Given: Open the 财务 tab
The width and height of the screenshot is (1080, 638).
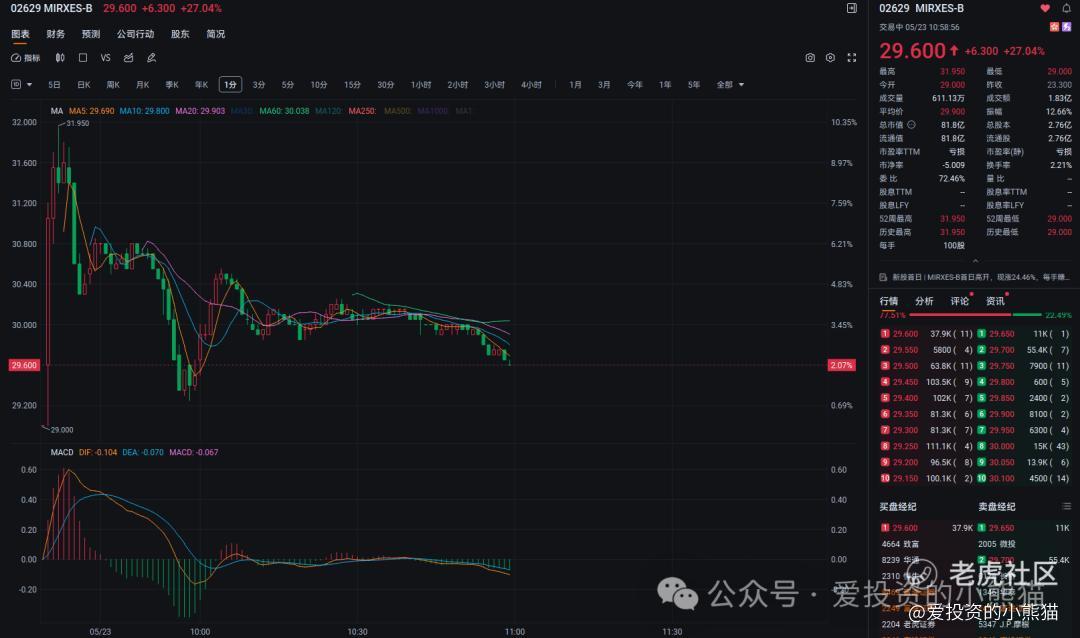Looking at the screenshot, I should (56, 34).
